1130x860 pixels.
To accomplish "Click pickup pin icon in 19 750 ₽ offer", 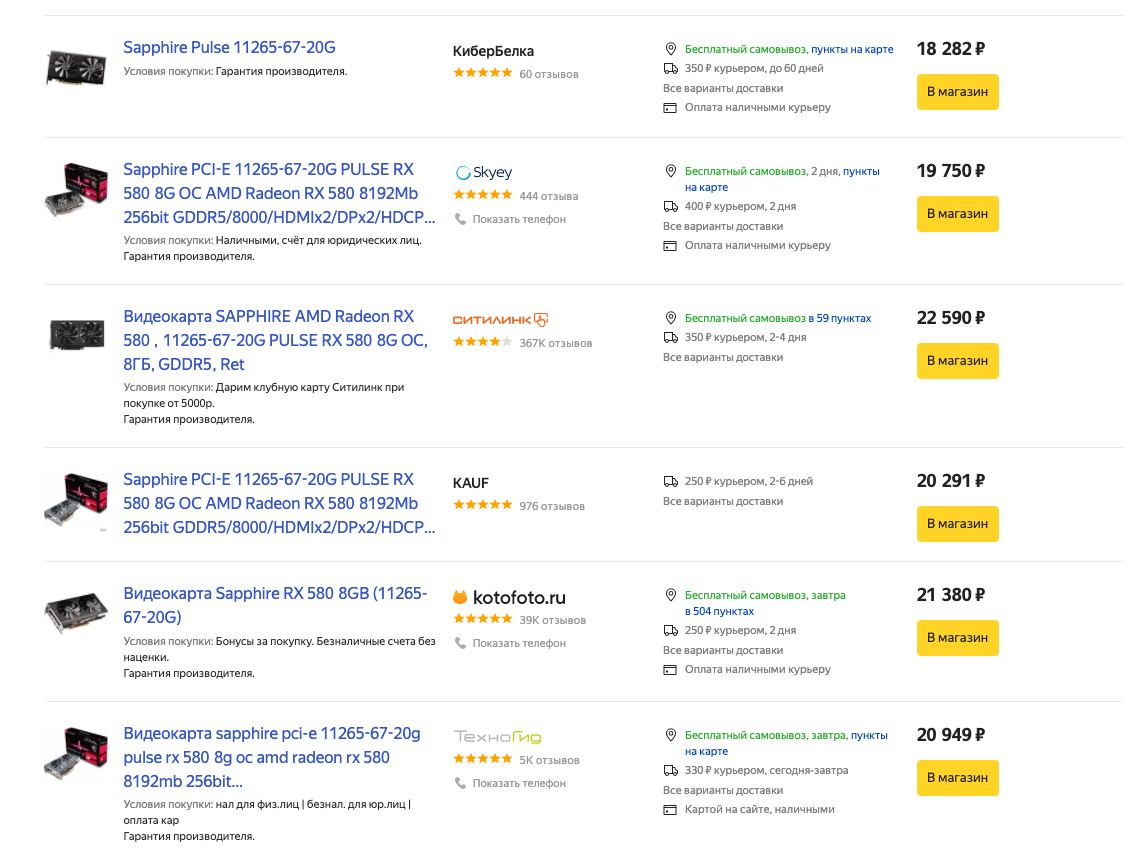I will (670, 171).
